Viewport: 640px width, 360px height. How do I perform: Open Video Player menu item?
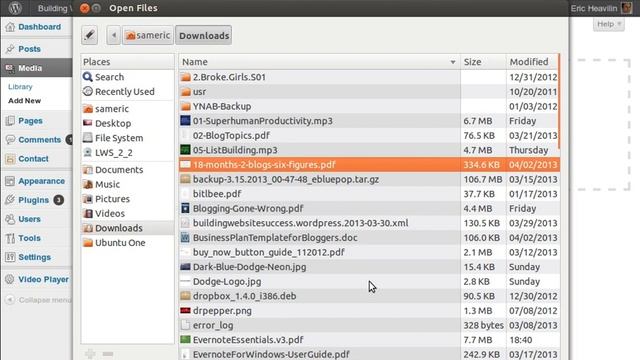[36, 280]
